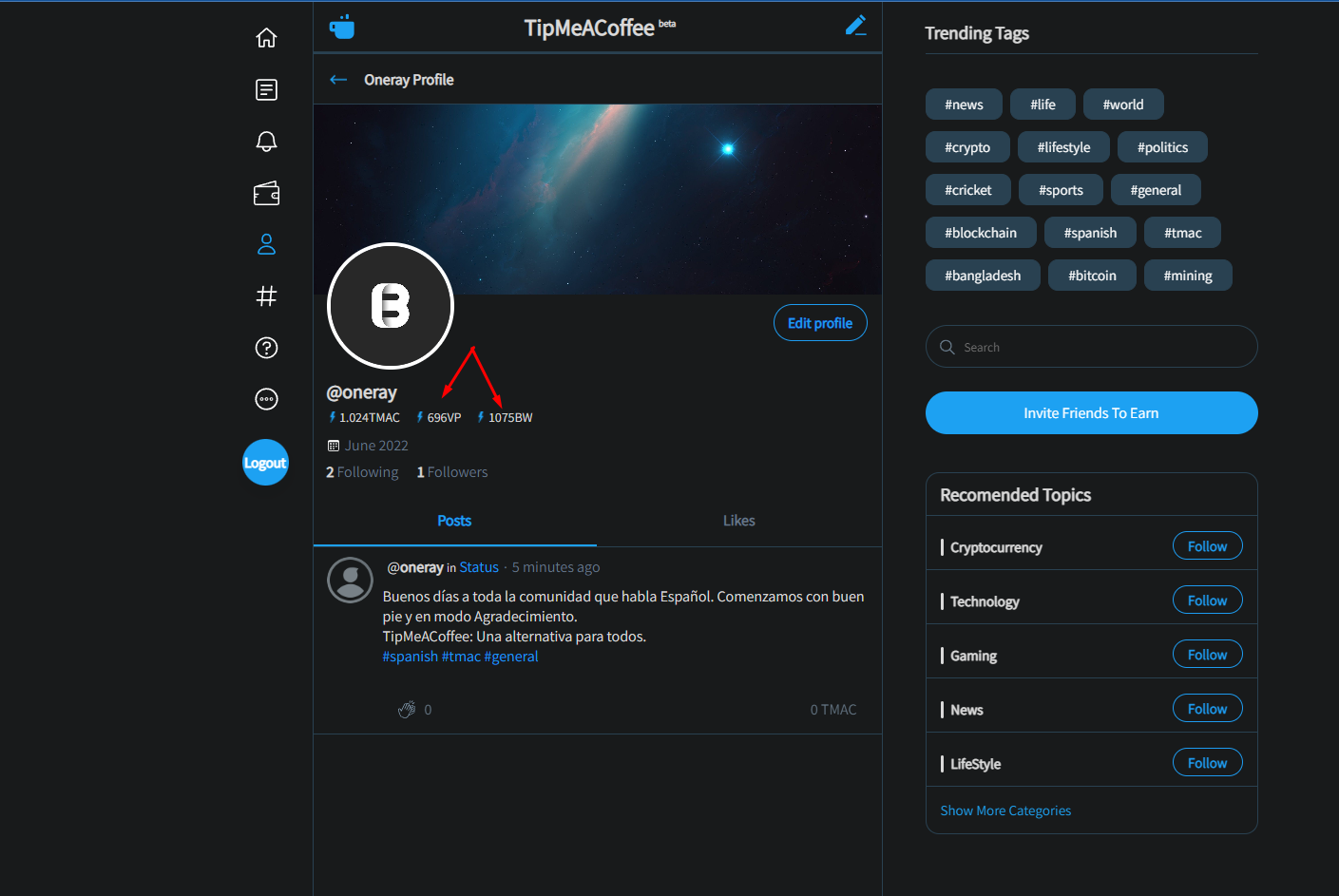This screenshot has height=896, width=1339.
Task: Click the magnifier search icon
Action: (x=947, y=347)
